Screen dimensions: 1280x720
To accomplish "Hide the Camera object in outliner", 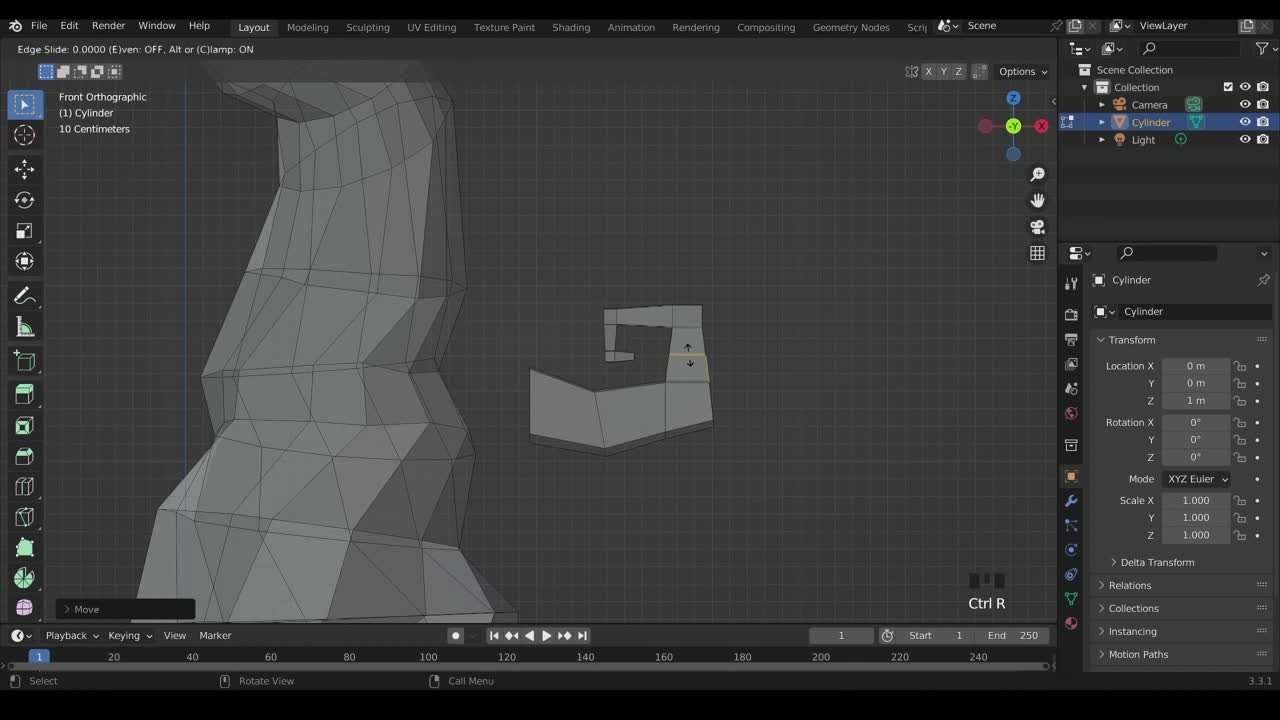I will click(x=1245, y=104).
